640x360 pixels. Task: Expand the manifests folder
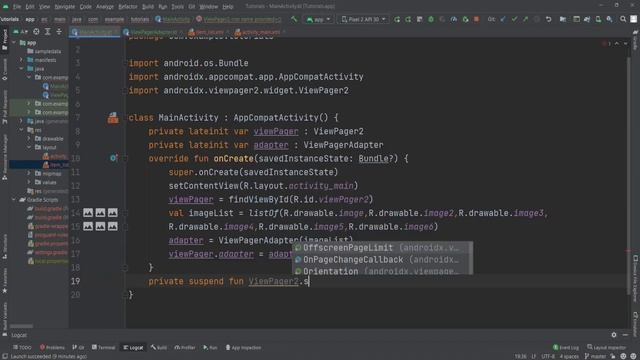pos(21,60)
